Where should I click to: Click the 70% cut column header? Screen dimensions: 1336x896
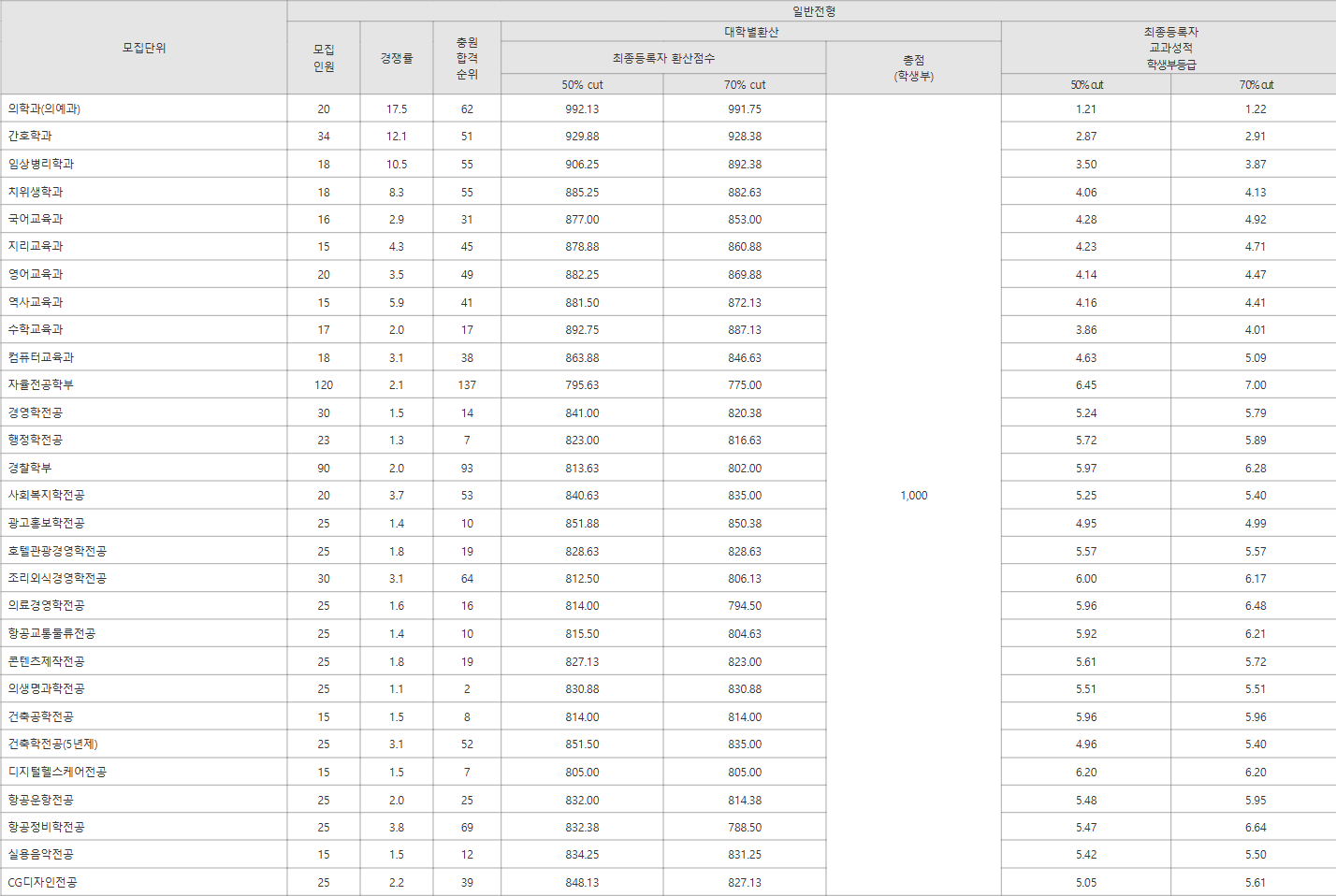point(743,83)
